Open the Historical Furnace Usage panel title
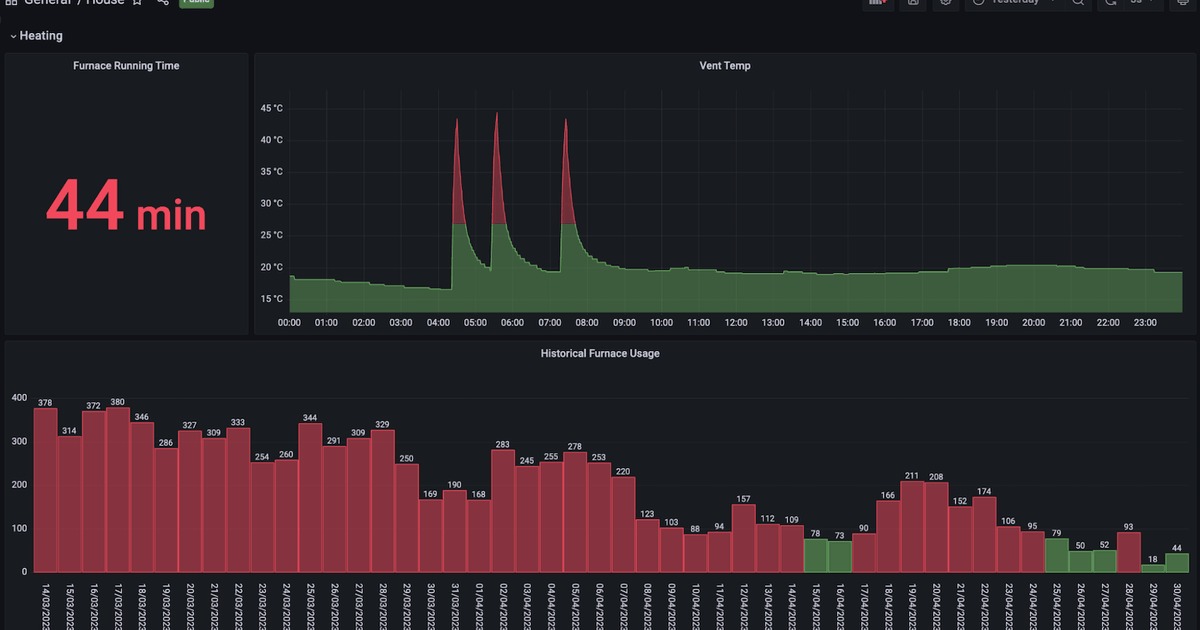The height and width of the screenshot is (630, 1200). tap(600, 353)
